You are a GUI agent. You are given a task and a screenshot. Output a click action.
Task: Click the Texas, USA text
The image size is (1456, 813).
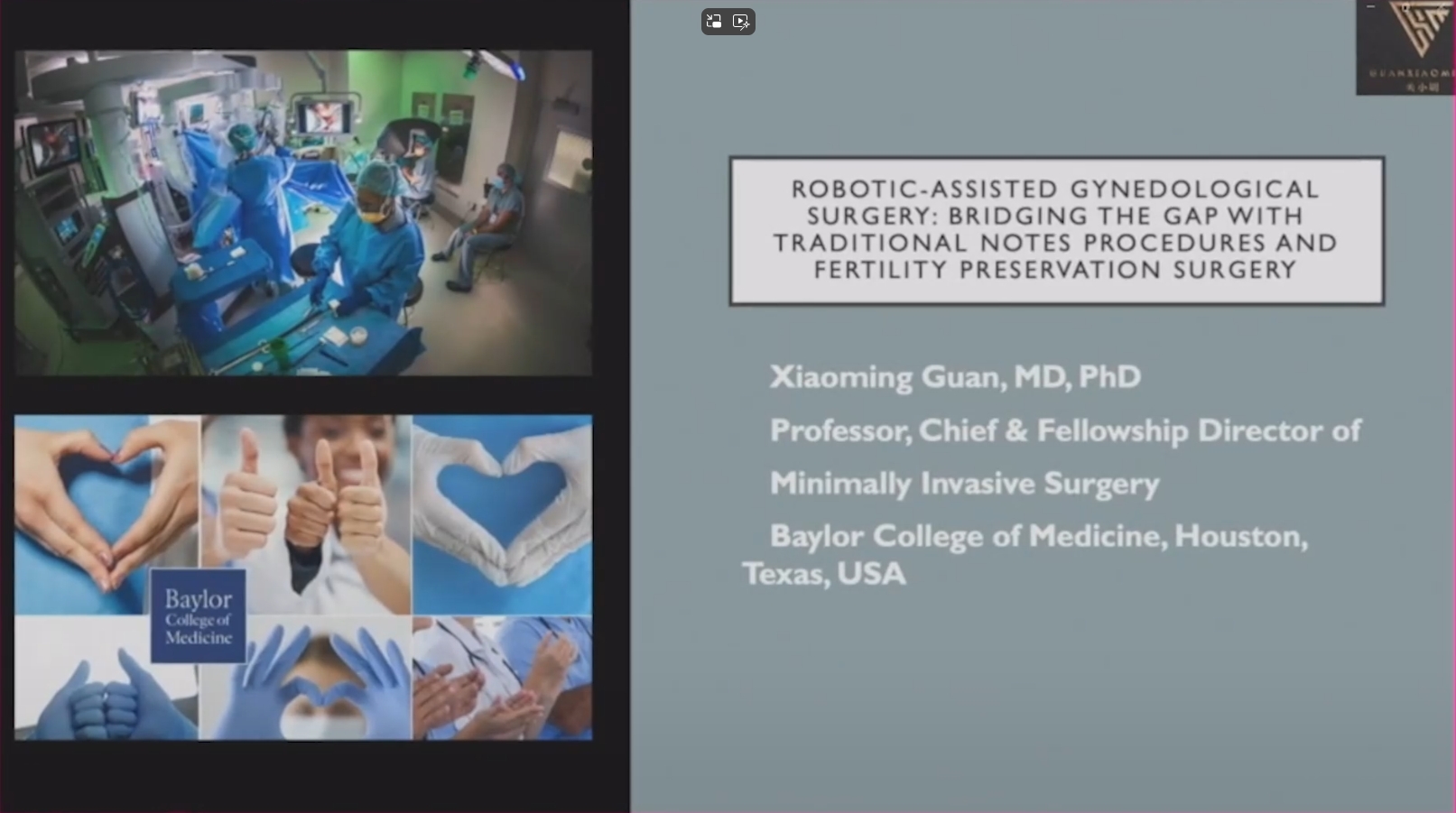[824, 574]
